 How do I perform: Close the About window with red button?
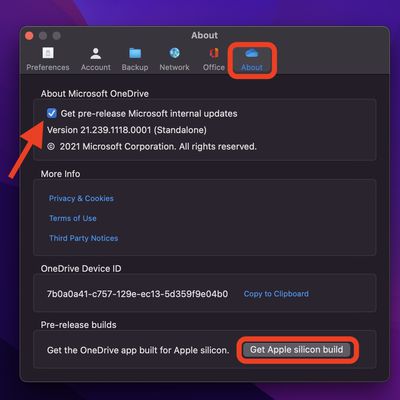pos(29,36)
